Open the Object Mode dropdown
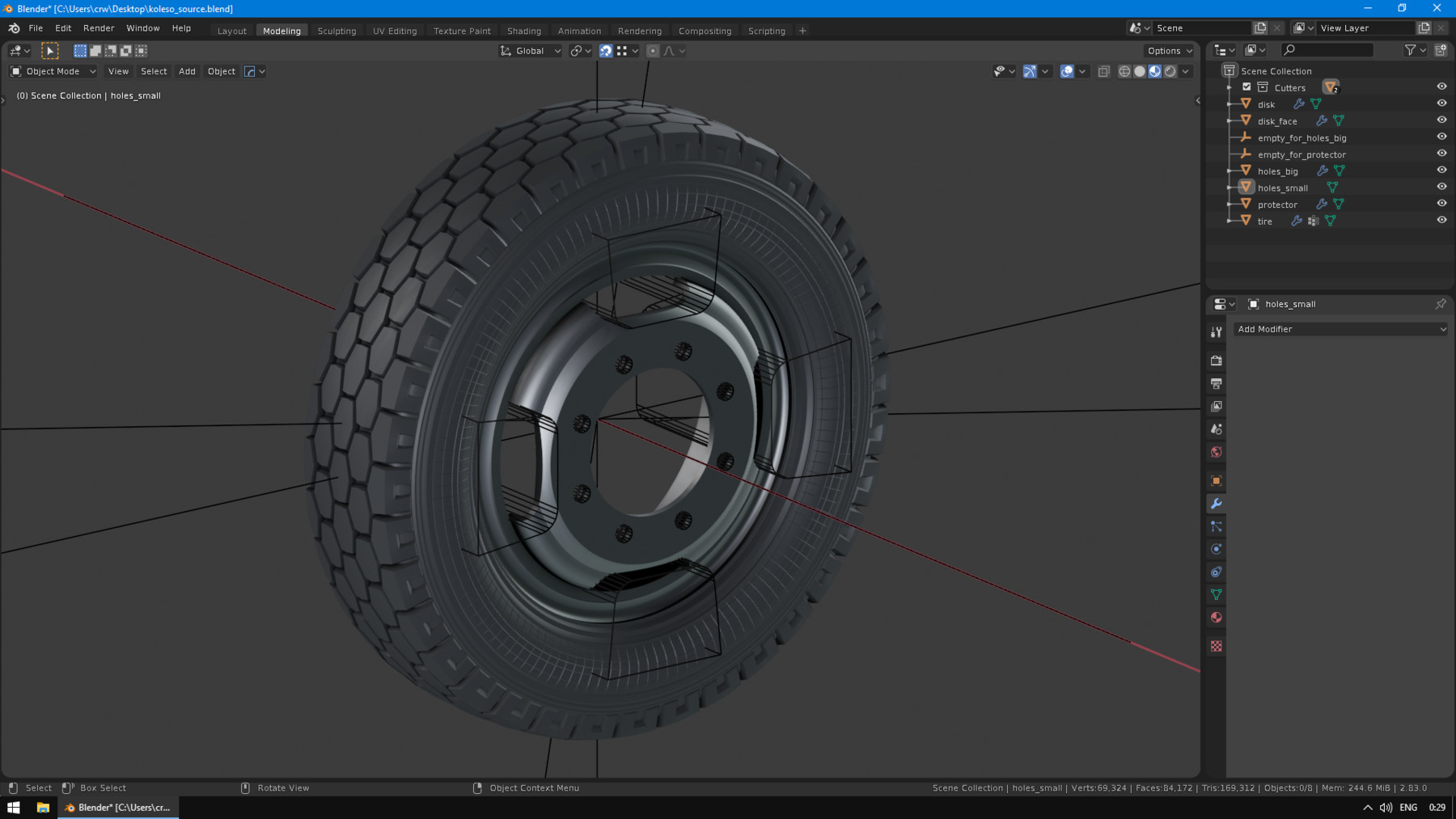Viewport: 1456px width, 819px height. (53, 71)
